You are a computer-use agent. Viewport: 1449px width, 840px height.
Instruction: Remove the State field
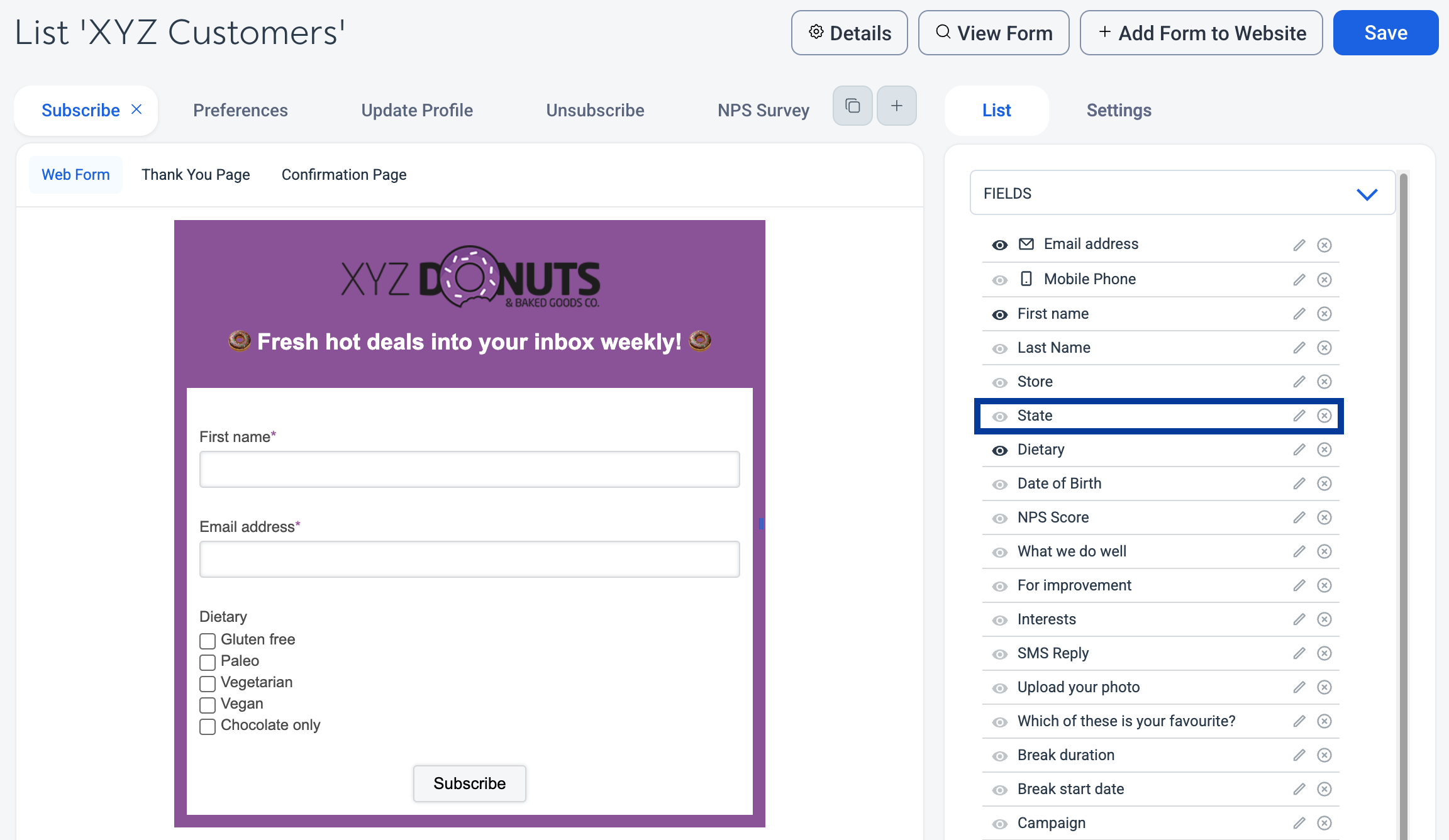(x=1324, y=415)
